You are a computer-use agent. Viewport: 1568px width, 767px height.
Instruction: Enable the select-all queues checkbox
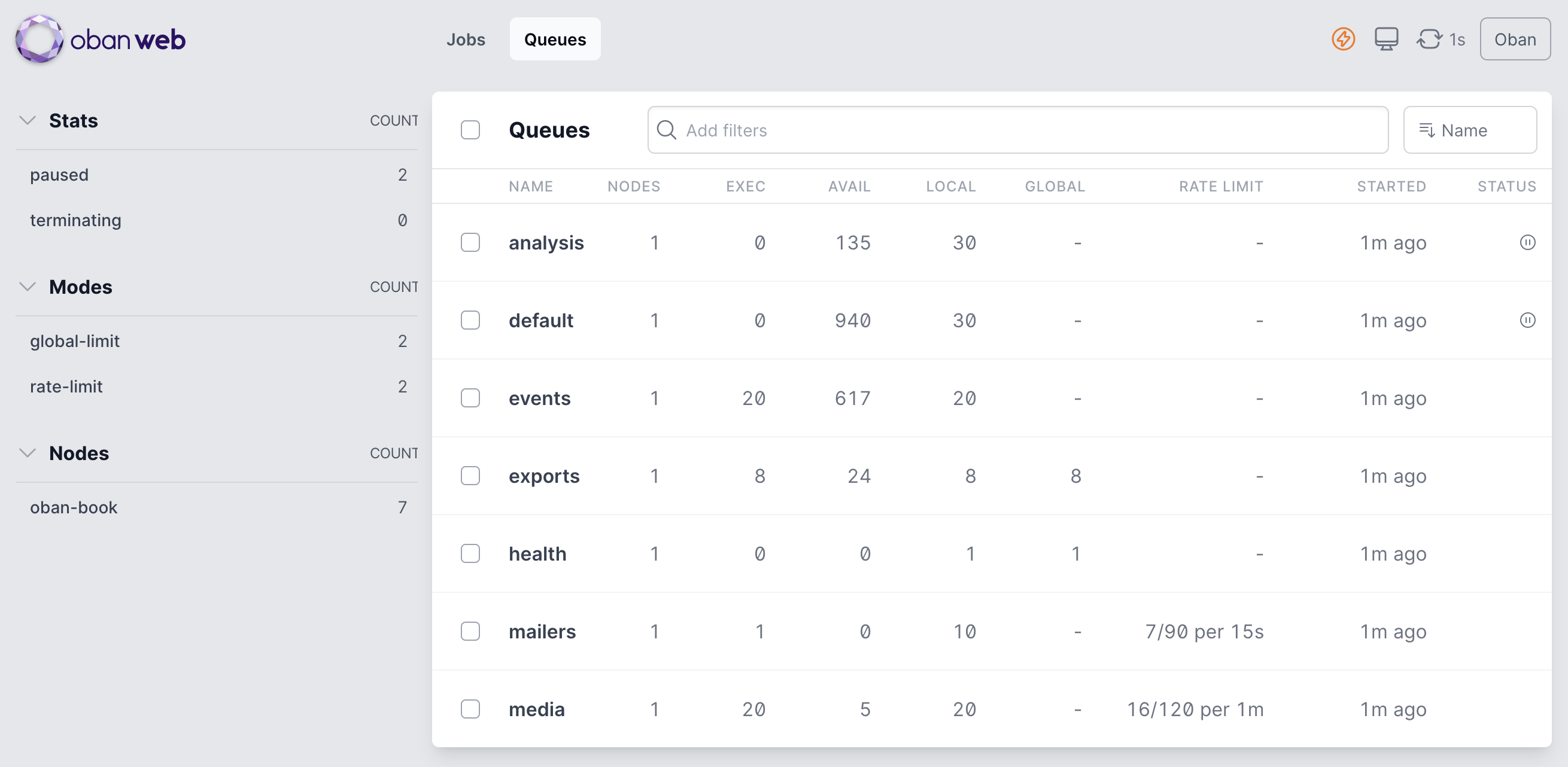pos(470,129)
